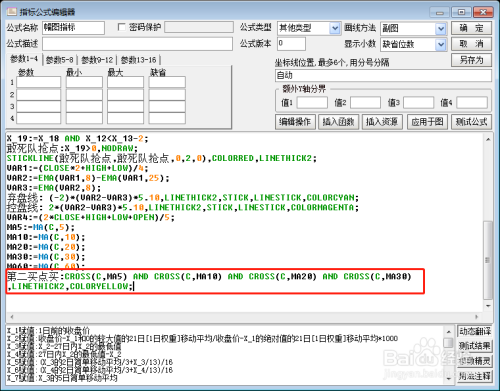Click the 用法注释 button

(475, 376)
